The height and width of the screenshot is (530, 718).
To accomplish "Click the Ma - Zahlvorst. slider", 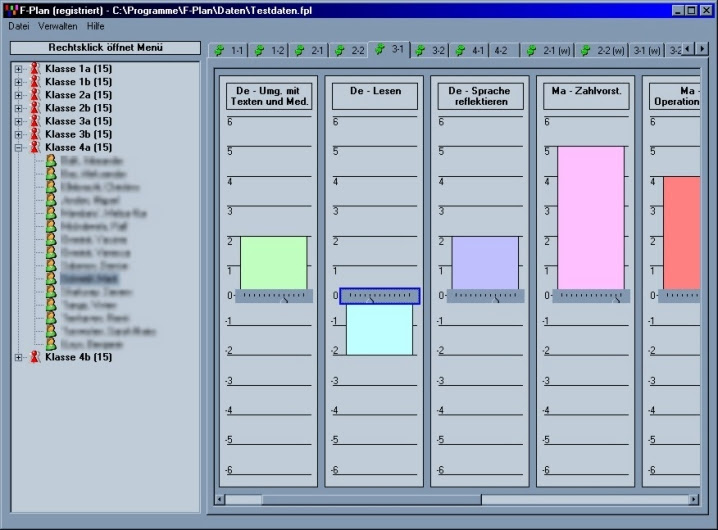I will click(591, 296).
